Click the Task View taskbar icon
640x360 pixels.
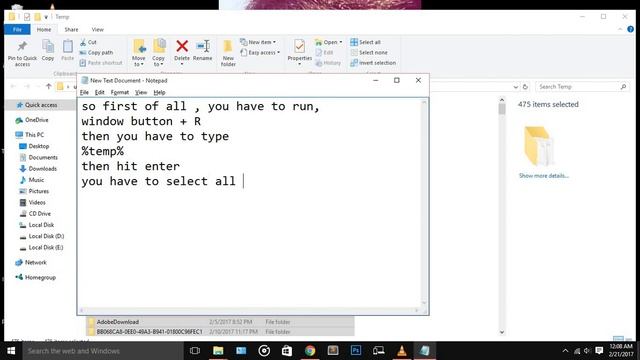(x=195, y=351)
